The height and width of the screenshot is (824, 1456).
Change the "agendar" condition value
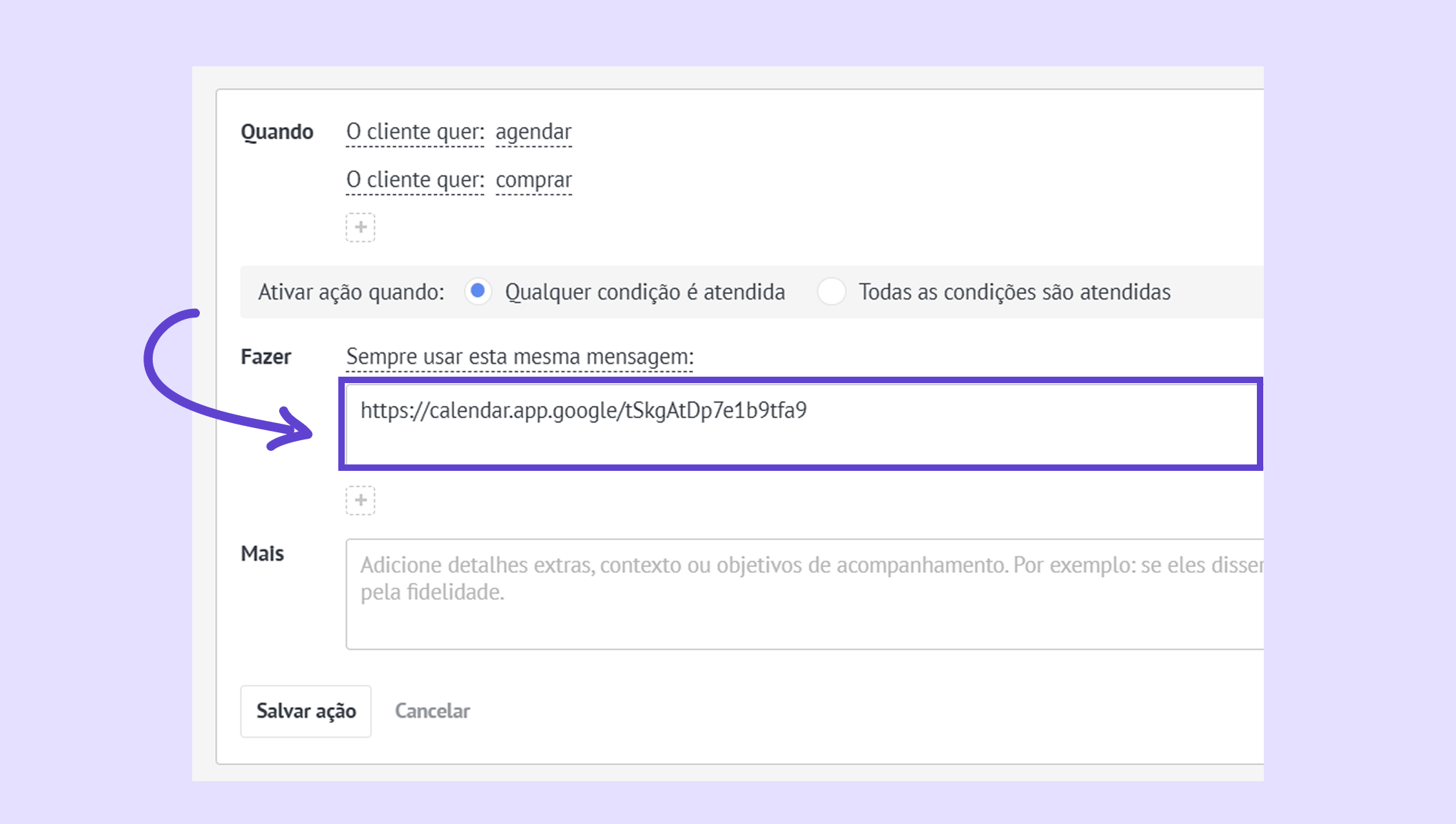coord(533,132)
